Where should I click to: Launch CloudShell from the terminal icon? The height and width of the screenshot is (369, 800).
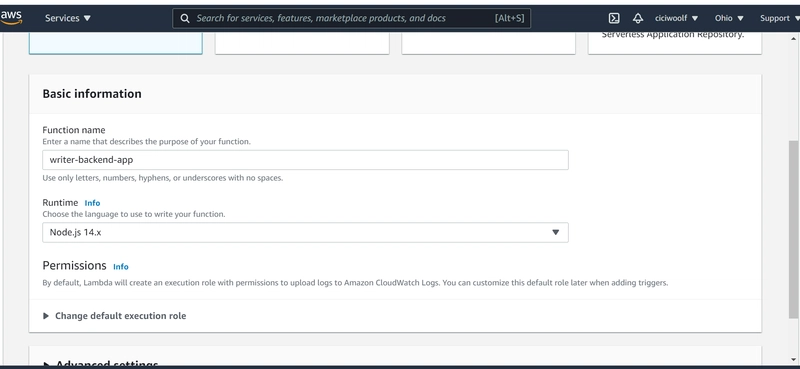coord(614,18)
